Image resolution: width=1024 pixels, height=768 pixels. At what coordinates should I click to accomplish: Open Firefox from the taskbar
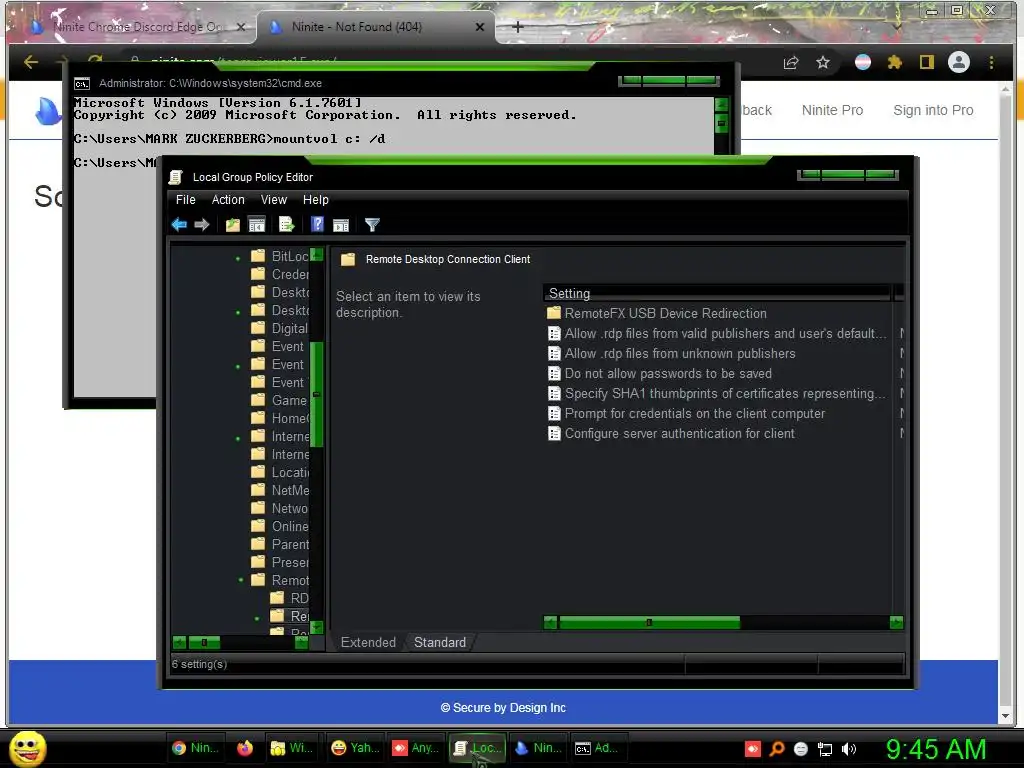[245, 748]
